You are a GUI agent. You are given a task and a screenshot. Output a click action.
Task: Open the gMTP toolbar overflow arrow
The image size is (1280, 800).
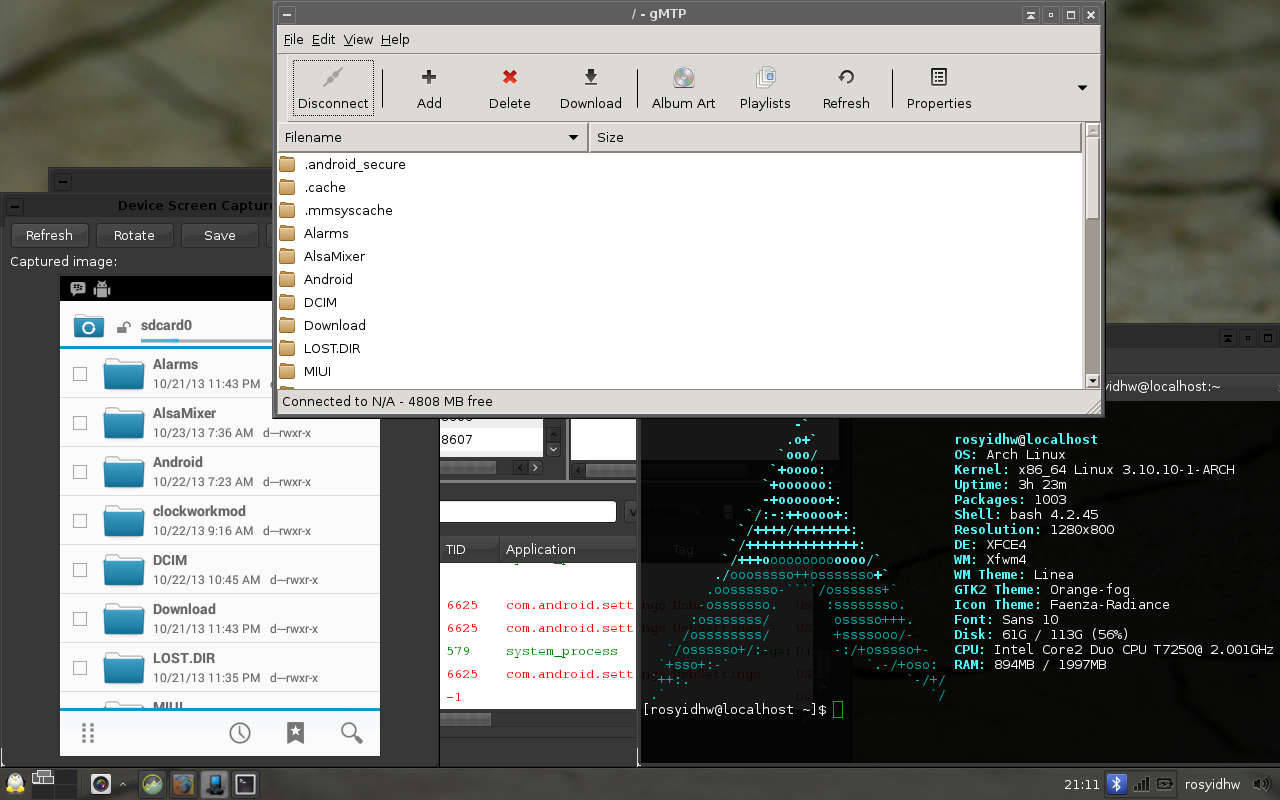[1082, 88]
